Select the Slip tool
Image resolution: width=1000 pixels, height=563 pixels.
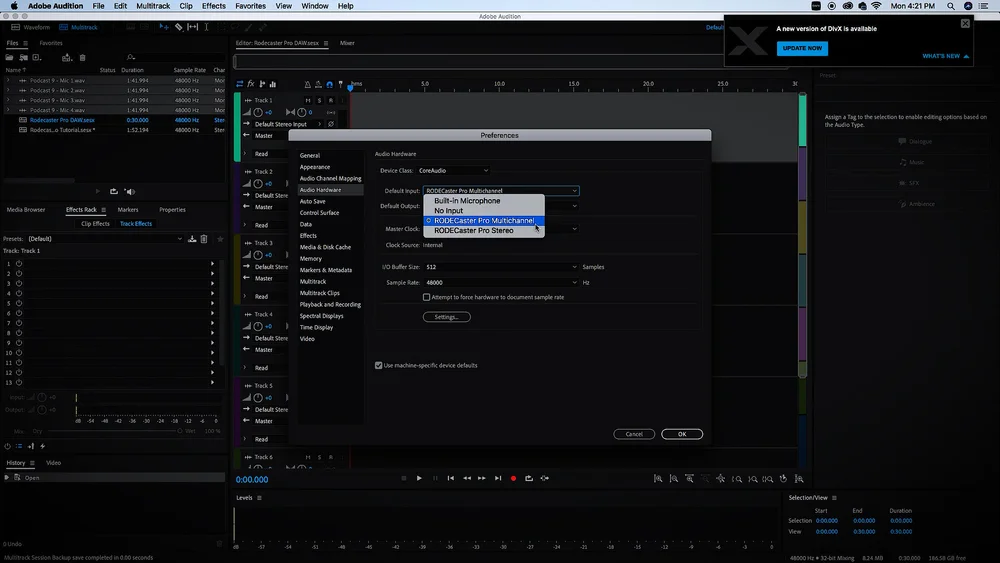tap(193, 27)
